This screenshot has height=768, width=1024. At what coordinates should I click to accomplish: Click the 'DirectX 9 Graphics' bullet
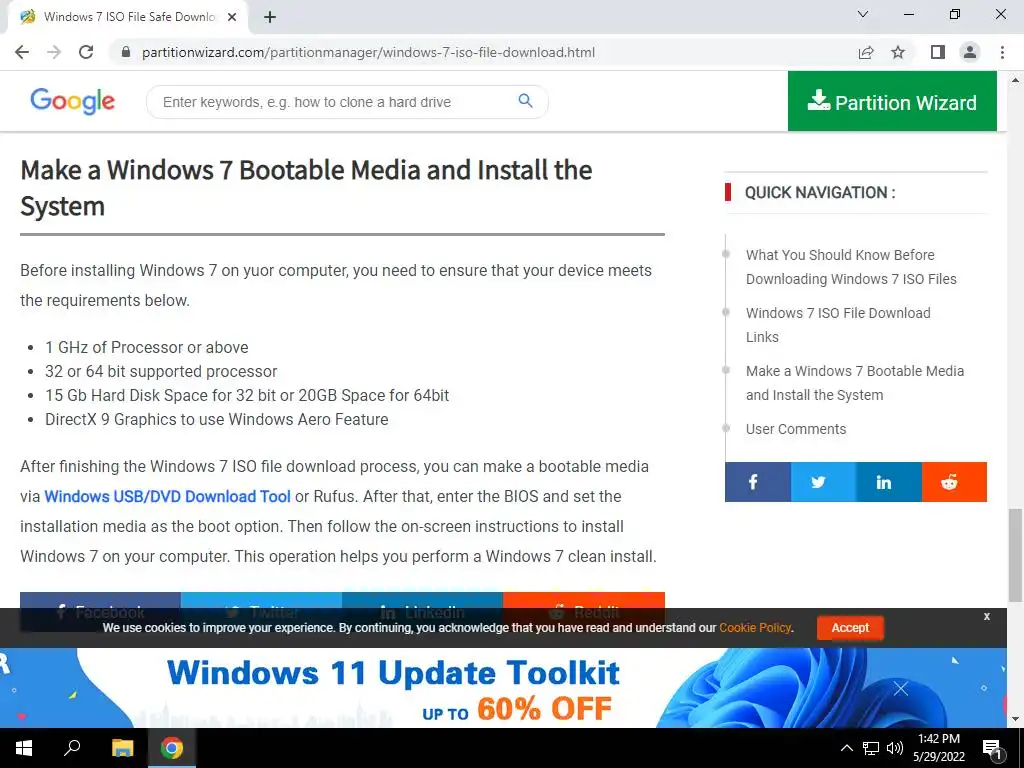[x=216, y=419]
